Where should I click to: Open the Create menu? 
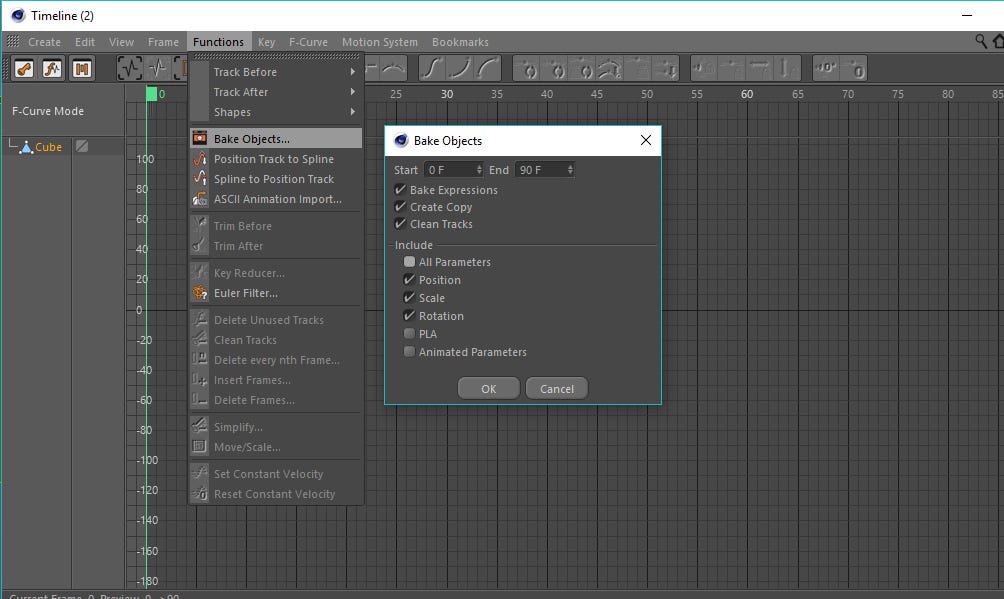coord(44,42)
